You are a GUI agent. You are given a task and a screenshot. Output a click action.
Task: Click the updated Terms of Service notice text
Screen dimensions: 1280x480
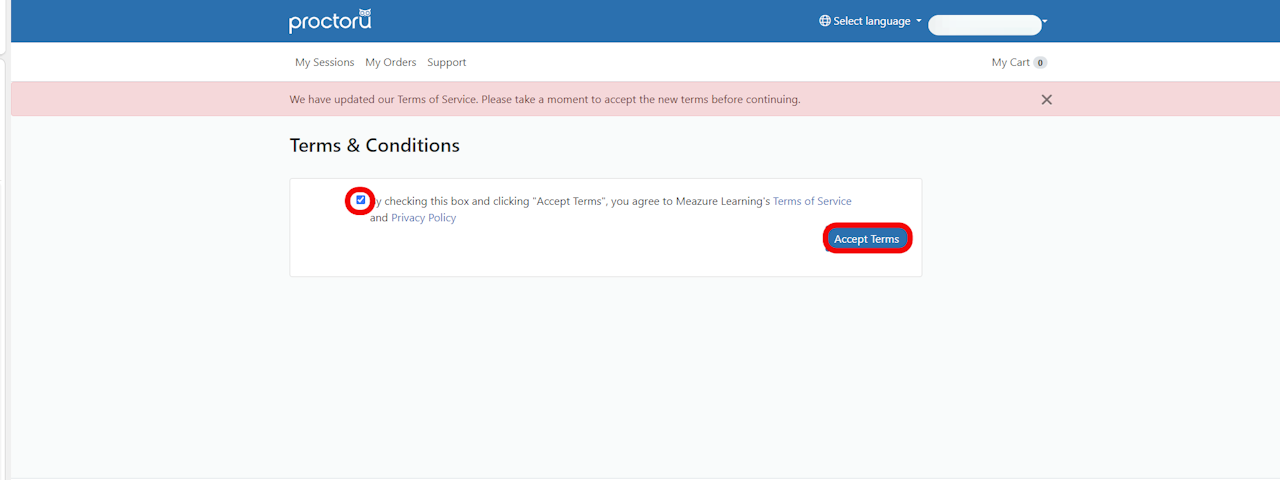click(544, 100)
